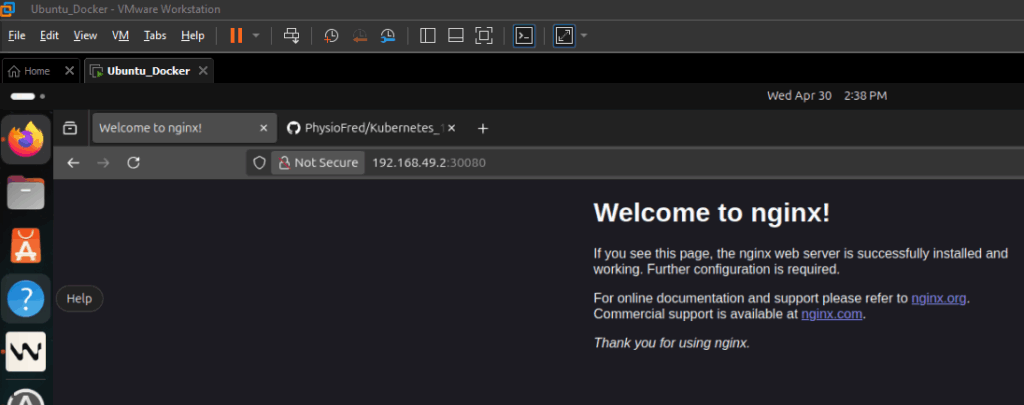Open the VM menu
The image size is (1024, 405).
tap(120, 35)
